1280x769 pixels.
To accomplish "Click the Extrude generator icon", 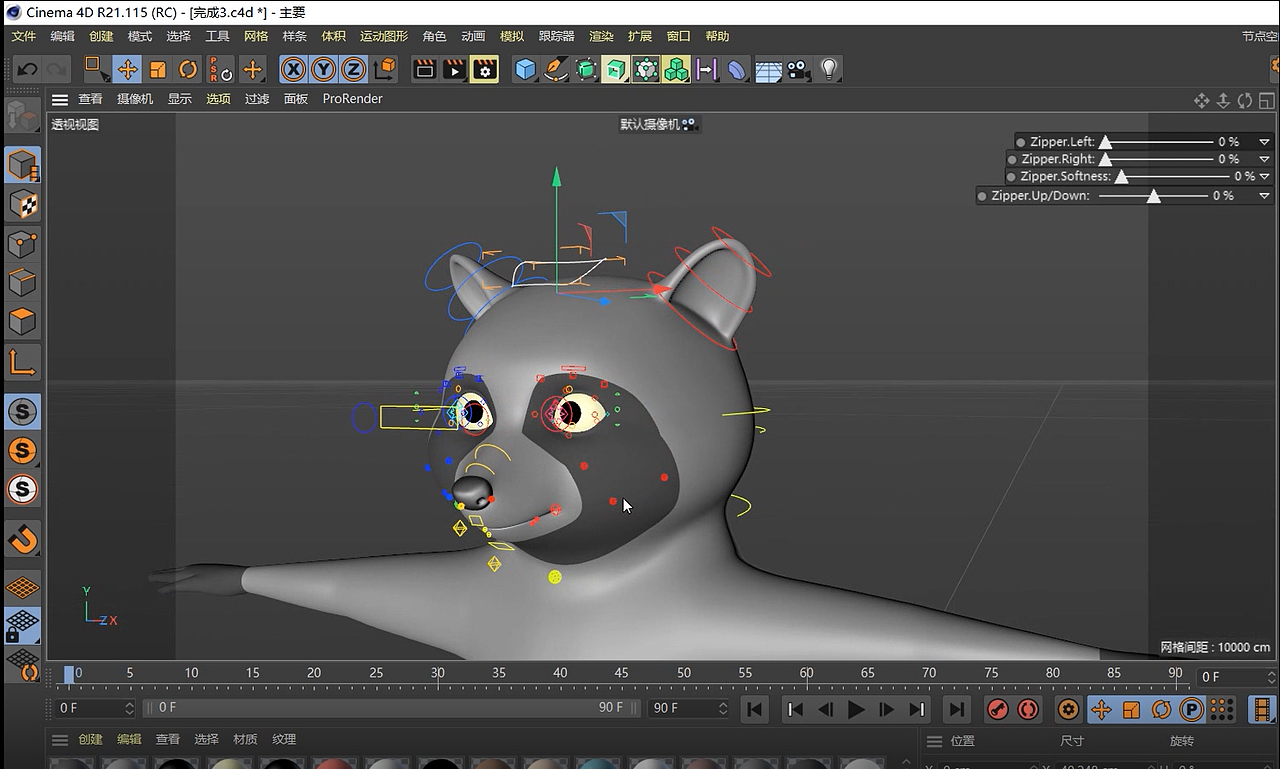I will click(616, 69).
